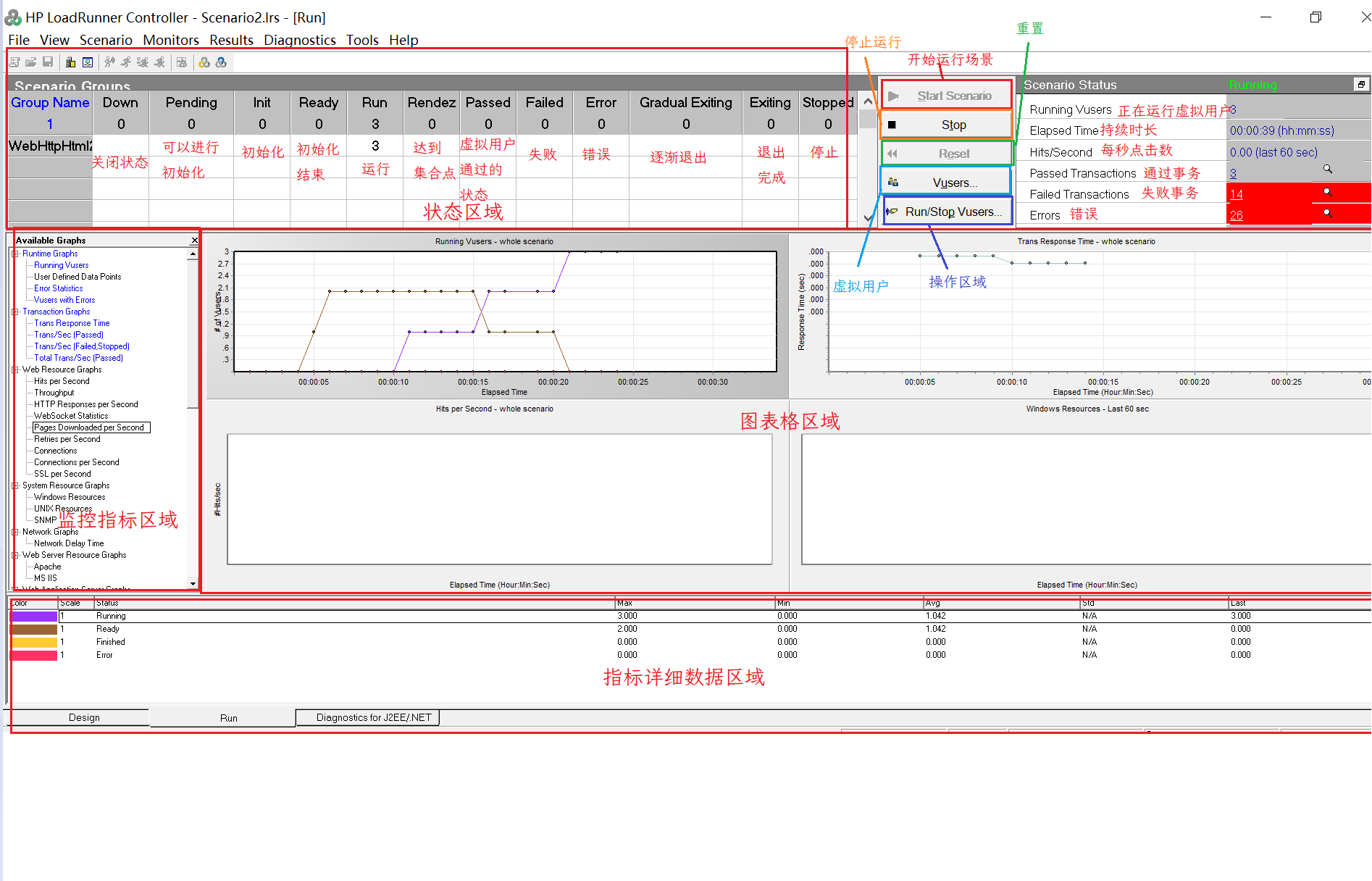Image resolution: width=1372 pixels, height=881 pixels.
Task: Click the Scenario Status undock icon
Action: 1361,85
